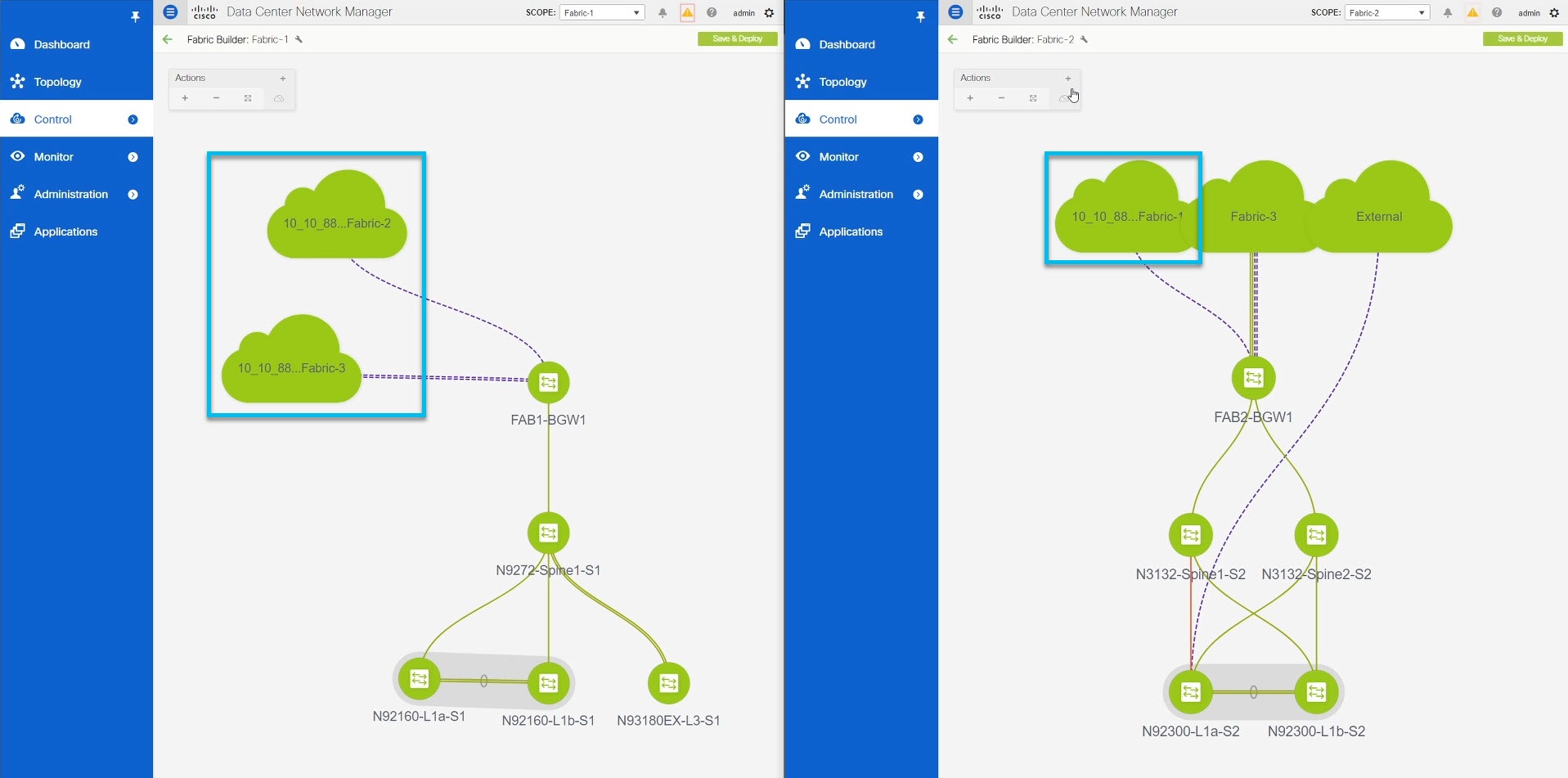
Task: Expand the right sidebar's Administration submenu arrow
Action: tap(918, 195)
